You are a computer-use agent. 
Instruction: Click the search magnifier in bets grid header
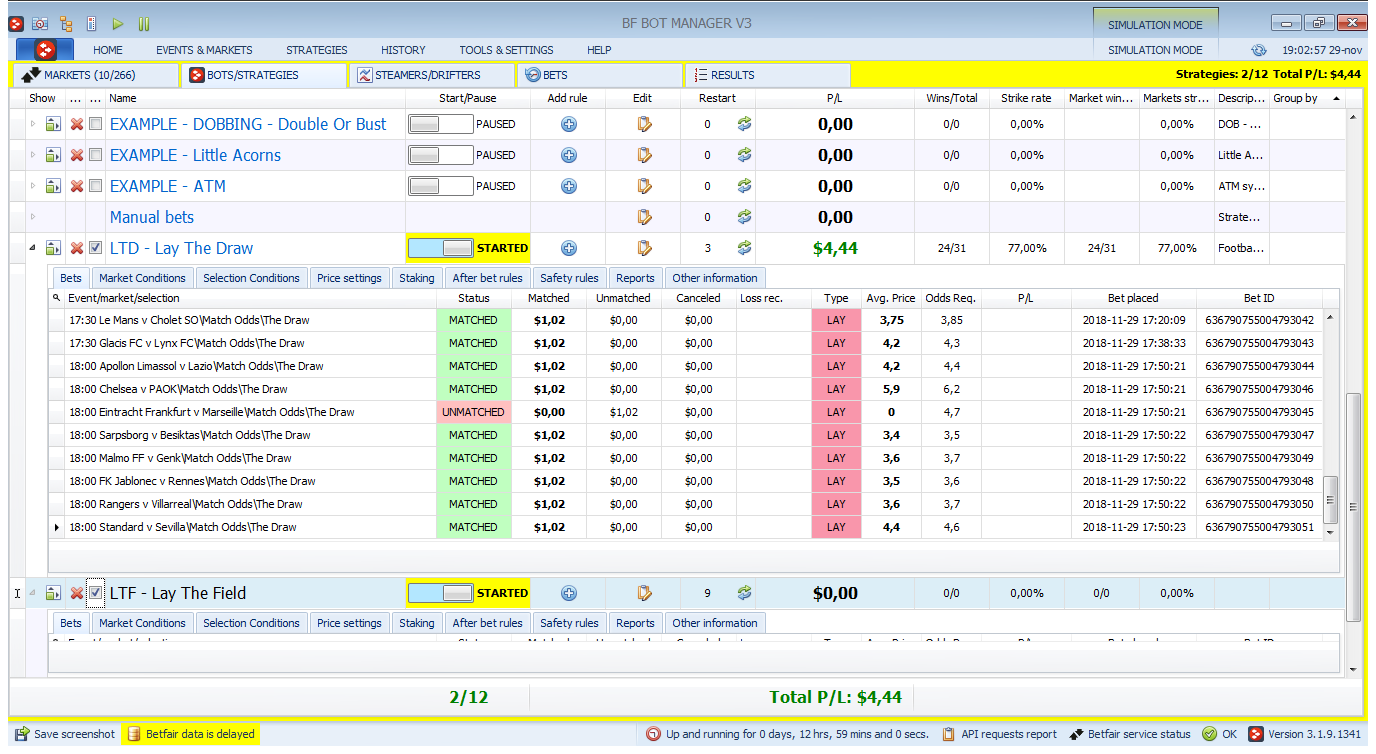pos(57,298)
